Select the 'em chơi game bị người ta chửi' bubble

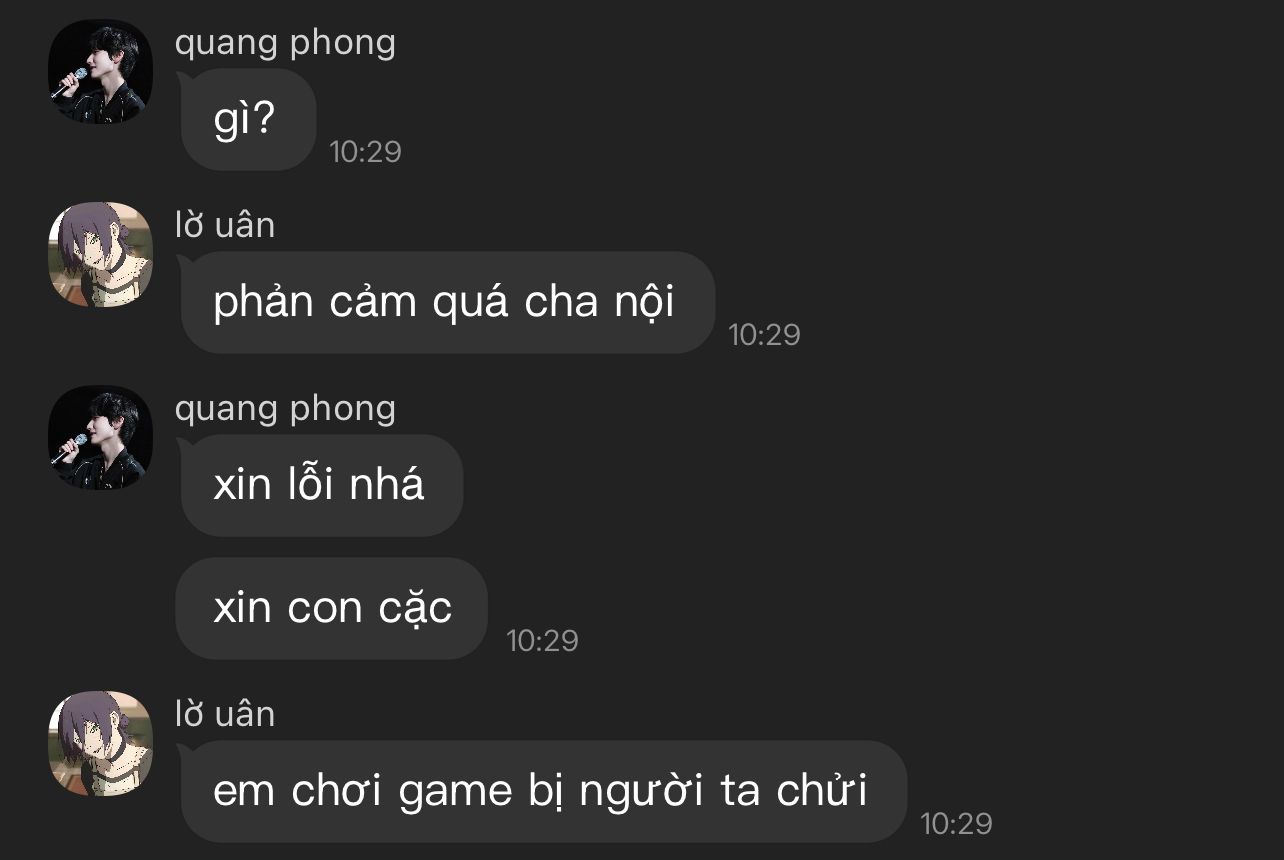click(541, 791)
